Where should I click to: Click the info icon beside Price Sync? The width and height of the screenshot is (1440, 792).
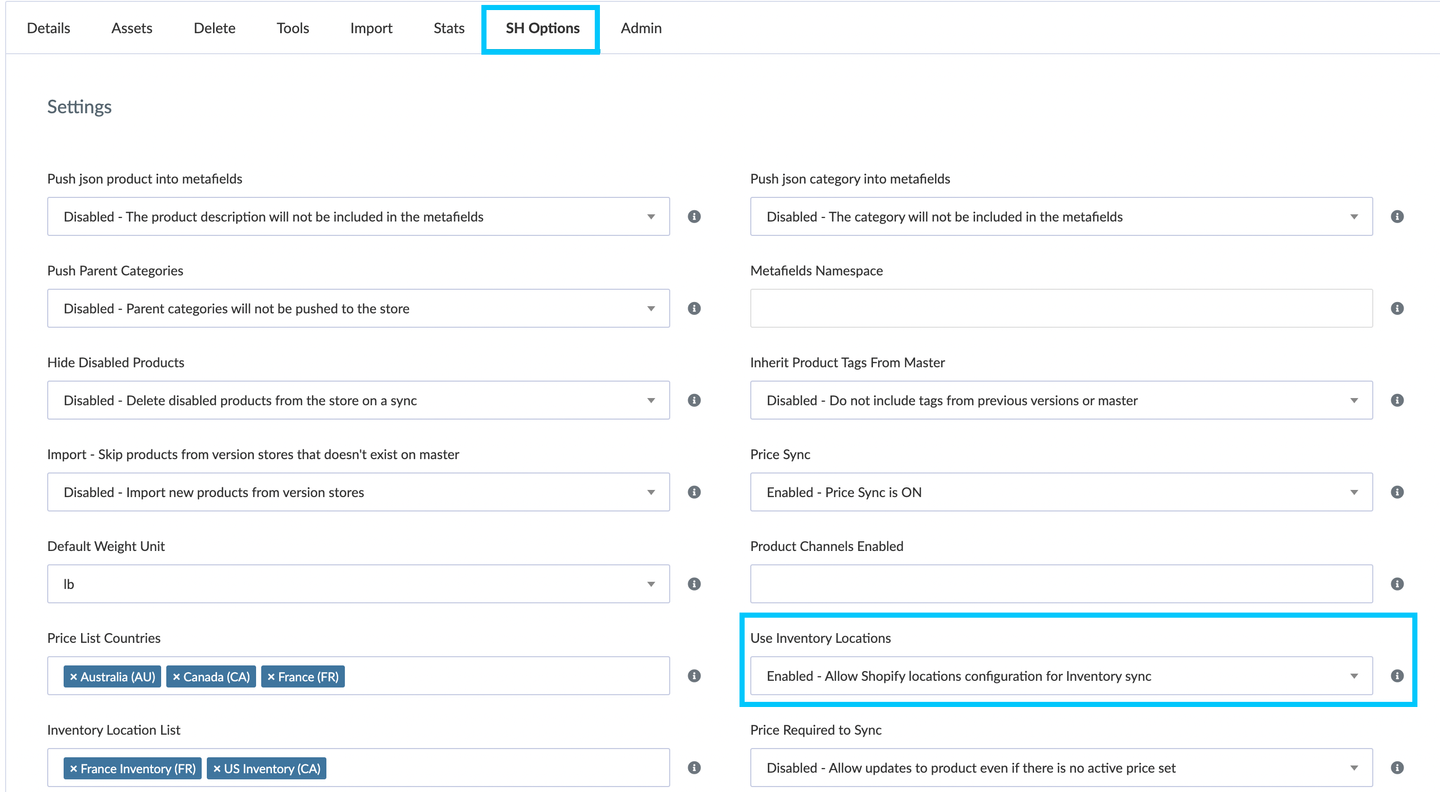click(1397, 491)
